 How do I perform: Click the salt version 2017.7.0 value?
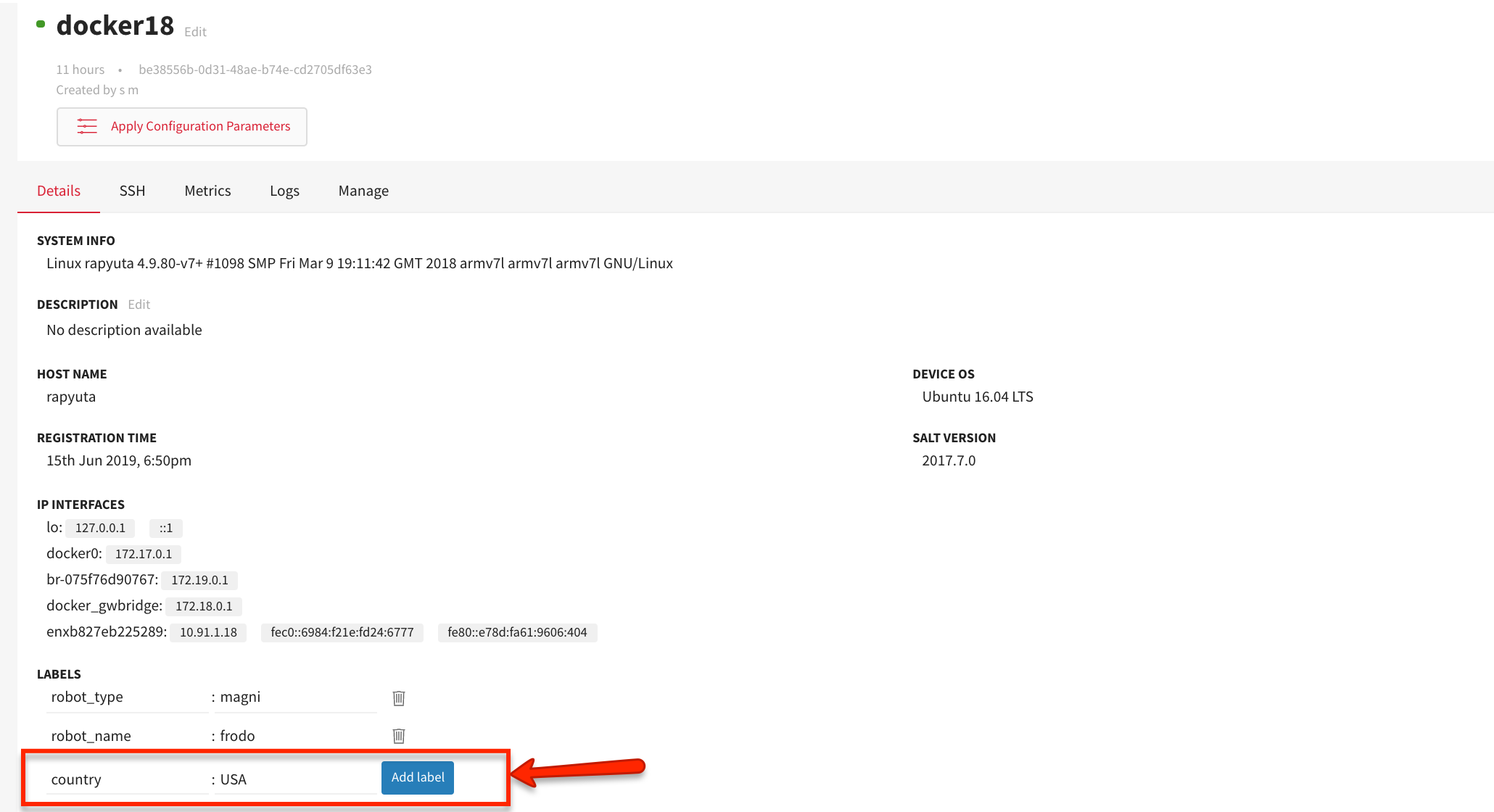tap(949, 460)
